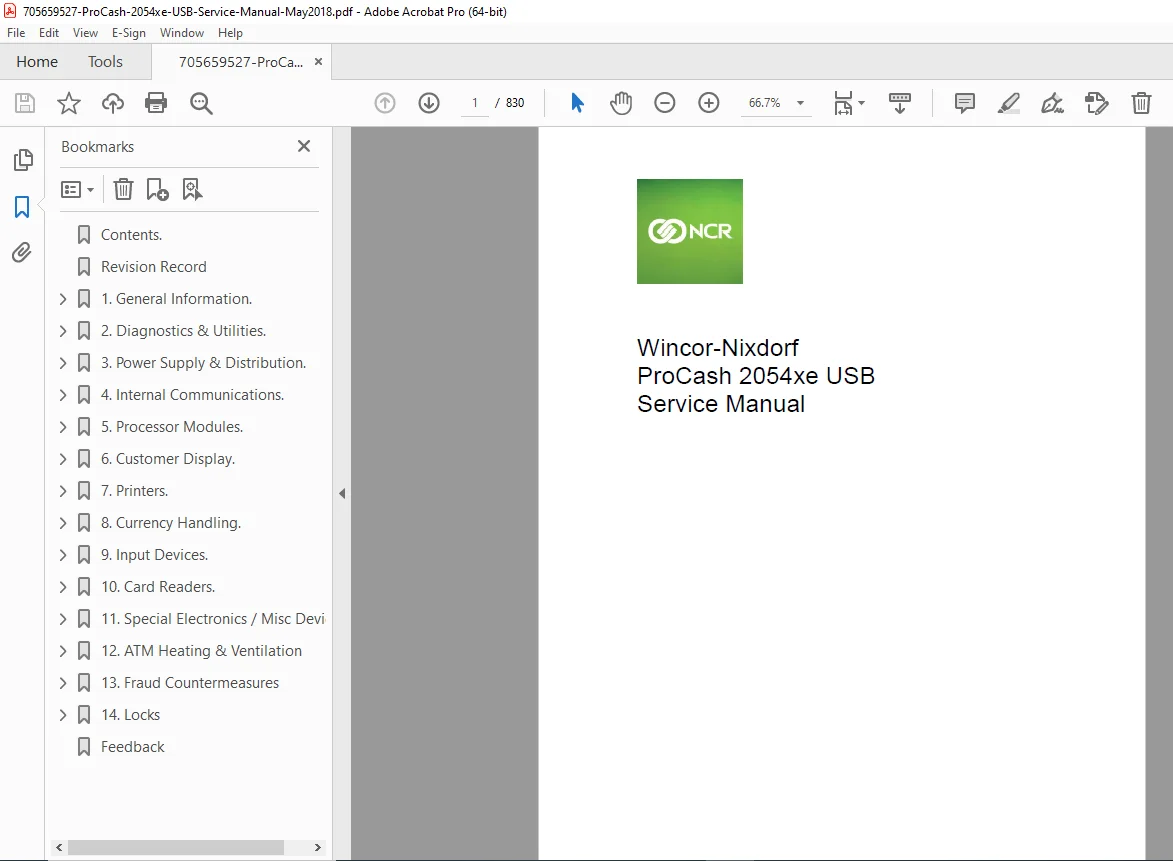Image resolution: width=1173 pixels, height=861 pixels.
Task: Go to the previous page arrow
Action: pos(385,103)
